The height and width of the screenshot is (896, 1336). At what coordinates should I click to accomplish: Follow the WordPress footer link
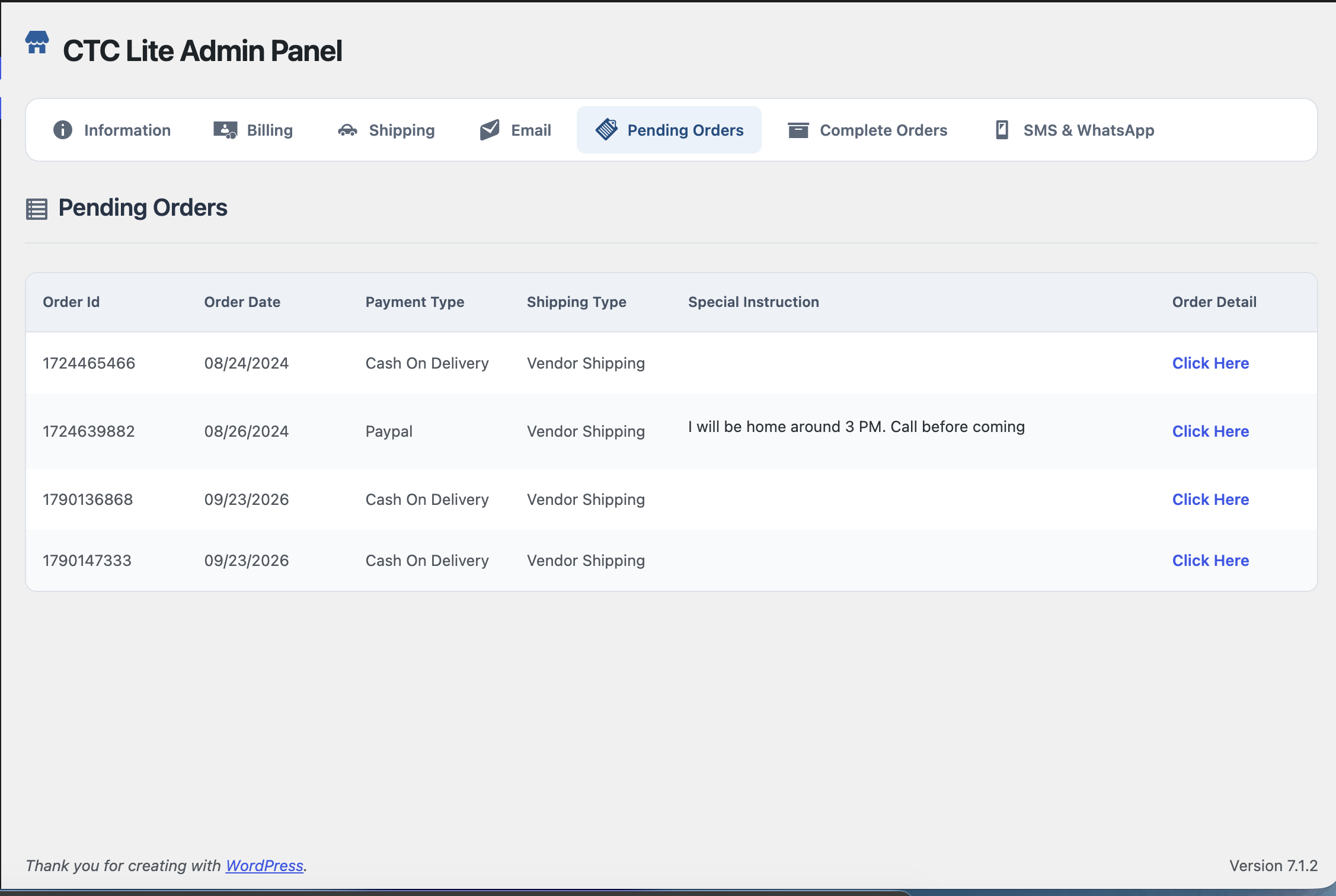(x=264, y=866)
